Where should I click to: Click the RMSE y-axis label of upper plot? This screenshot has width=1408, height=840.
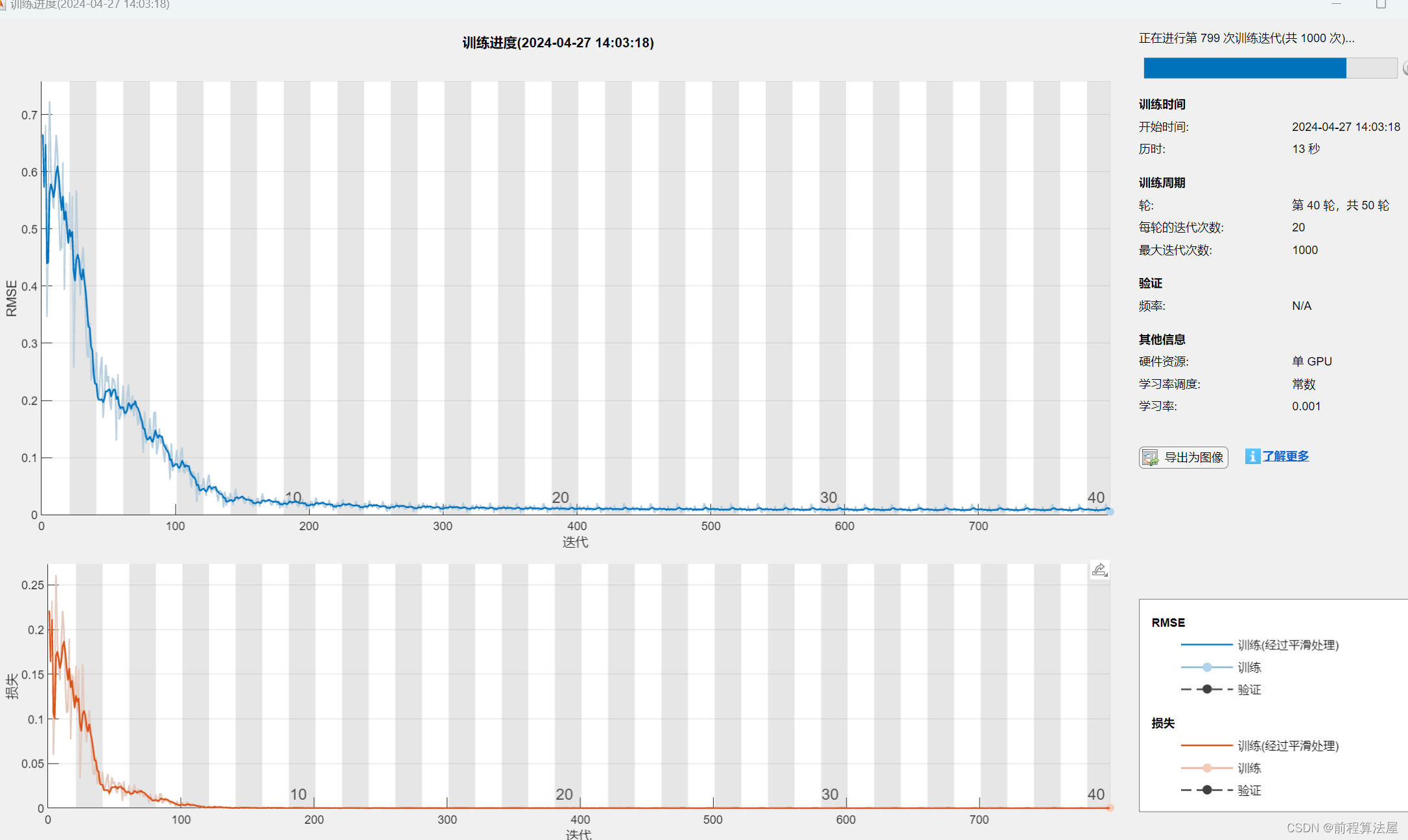(11, 298)
